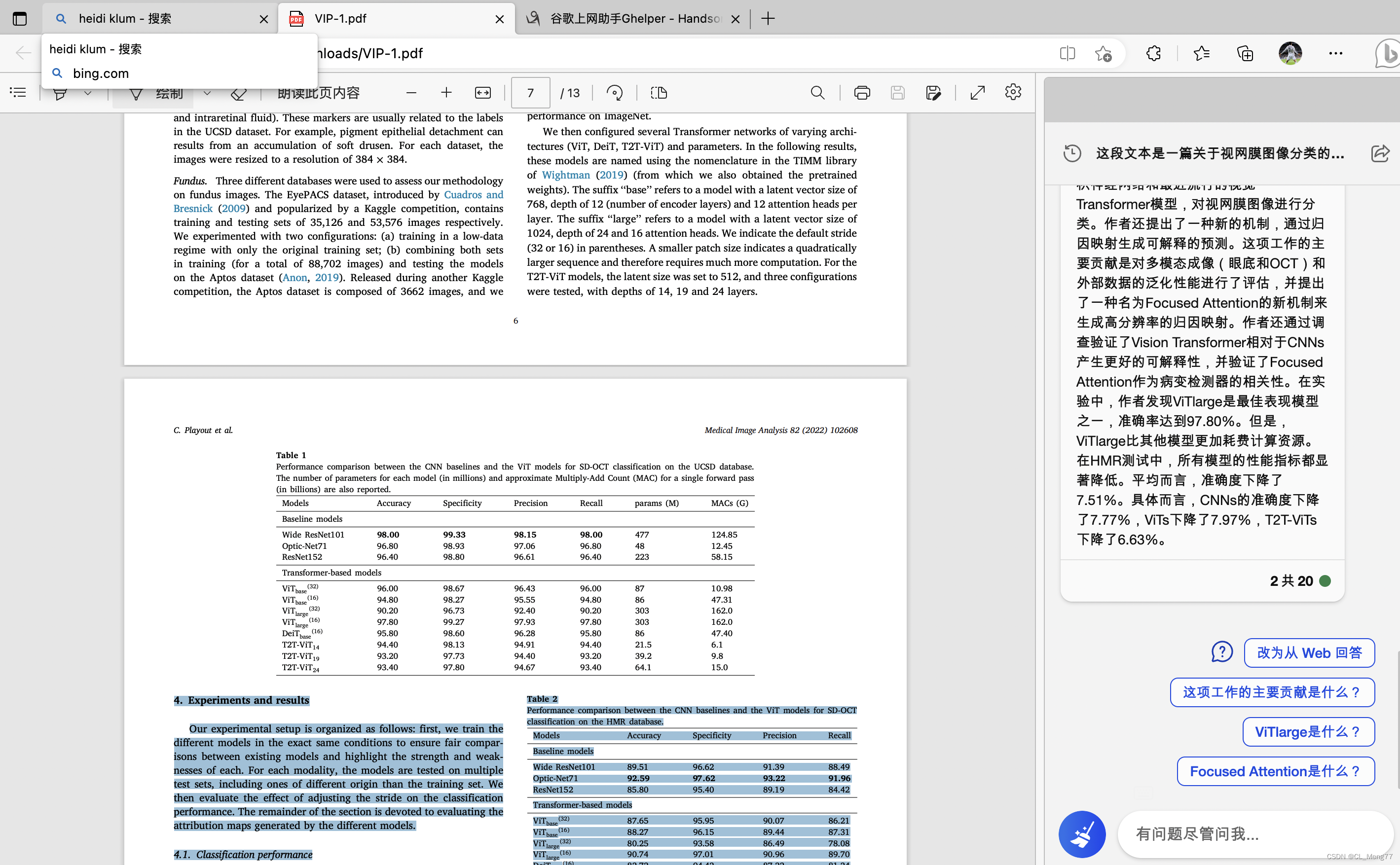Expand the draw pen options dropdown
This screenshot has height=865, width=1400.
(207, 93)
